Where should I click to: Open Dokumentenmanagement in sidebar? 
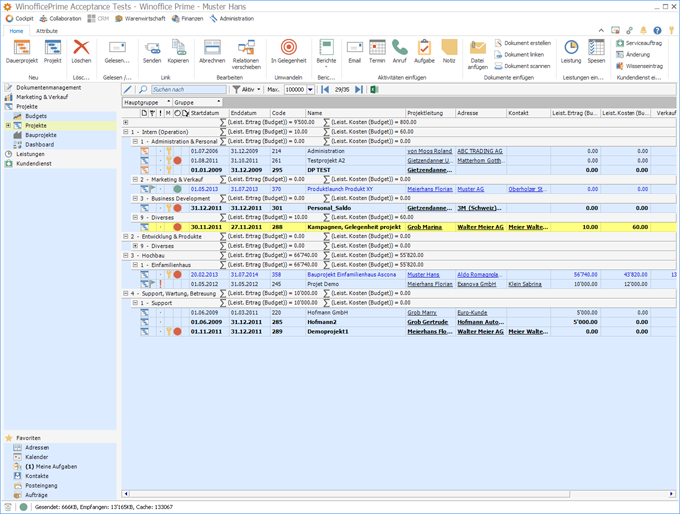[49, 88]
